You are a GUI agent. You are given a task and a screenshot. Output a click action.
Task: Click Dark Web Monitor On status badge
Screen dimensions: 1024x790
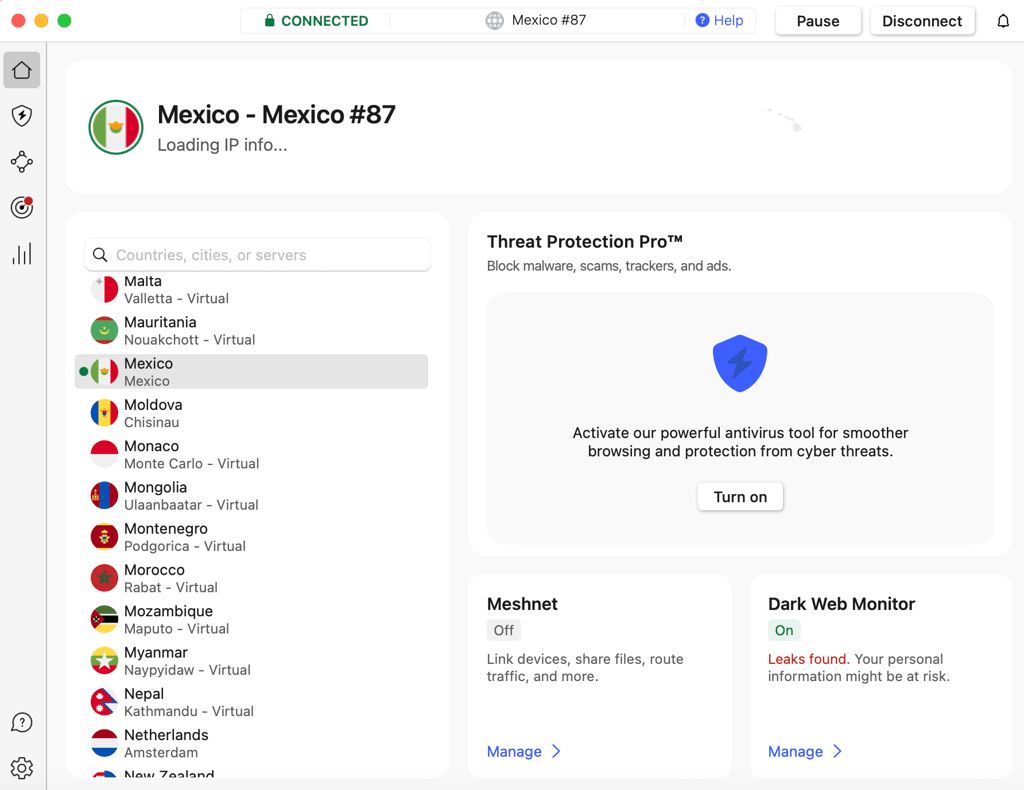[x=784, y=630]
